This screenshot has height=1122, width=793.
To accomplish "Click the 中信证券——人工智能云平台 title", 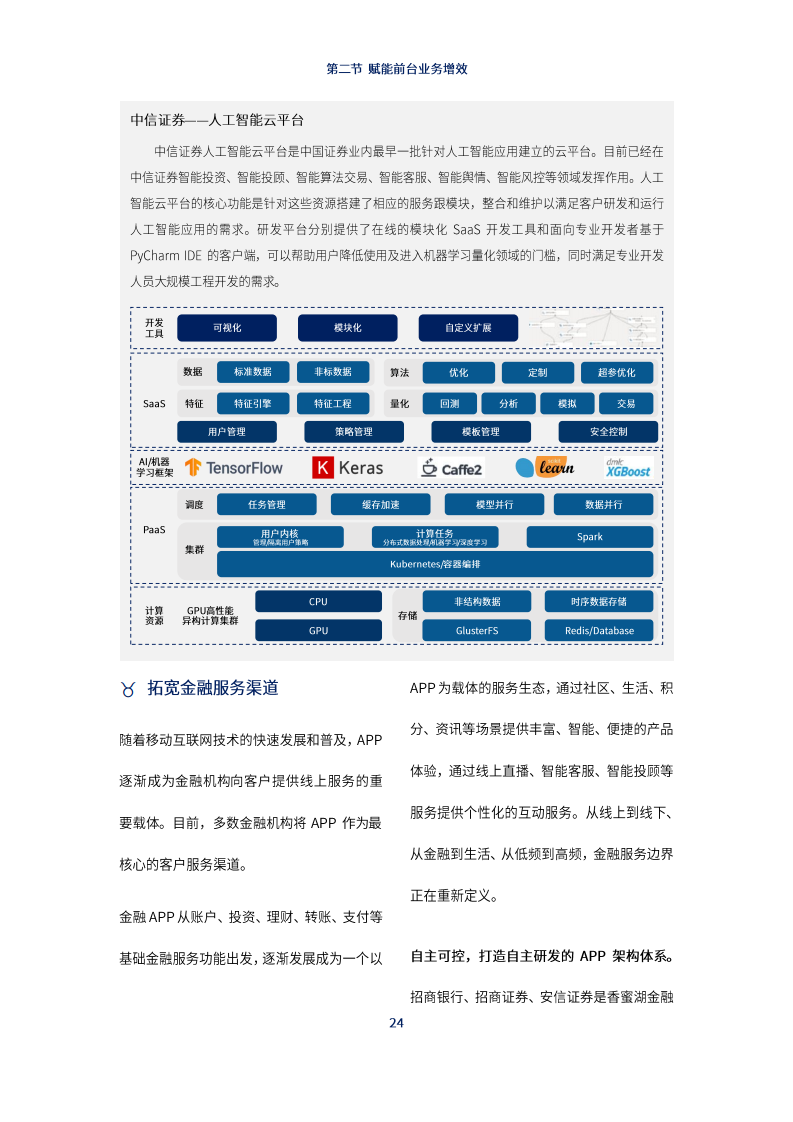I will pos(216,121).
